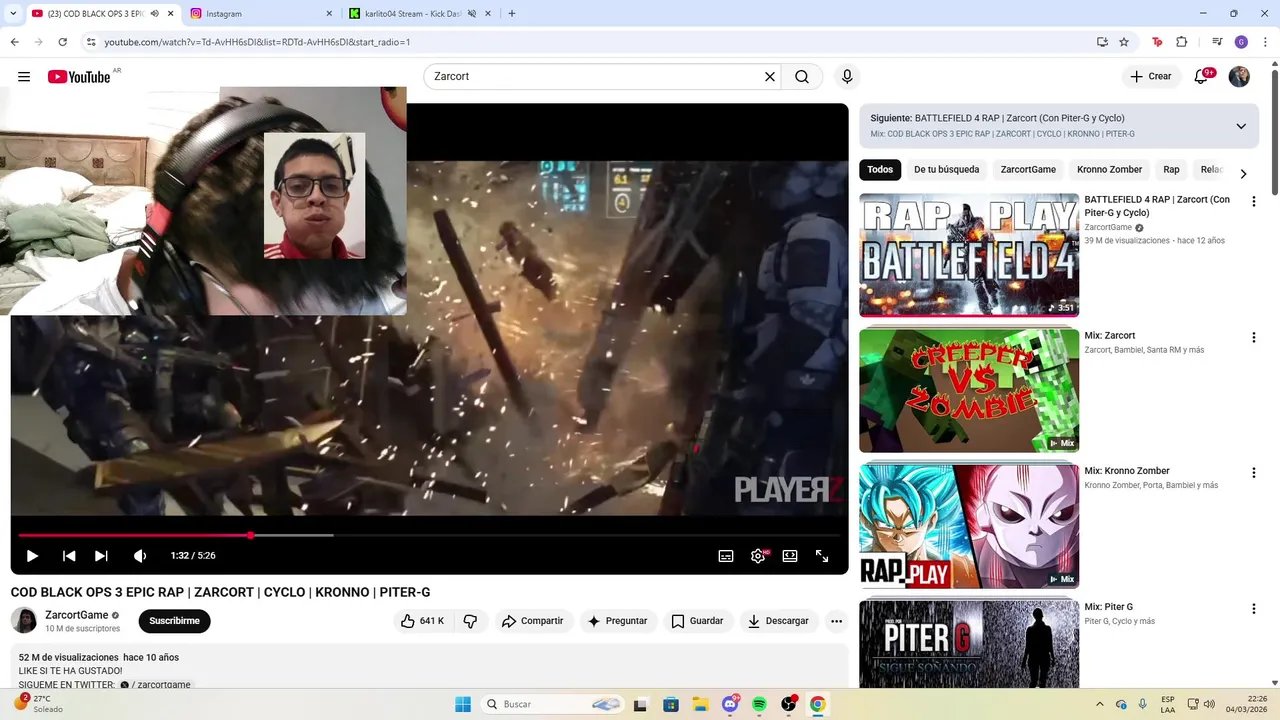Open YouTube account avatar menu
1280x720 pixels.
(x=1239, y=77)
